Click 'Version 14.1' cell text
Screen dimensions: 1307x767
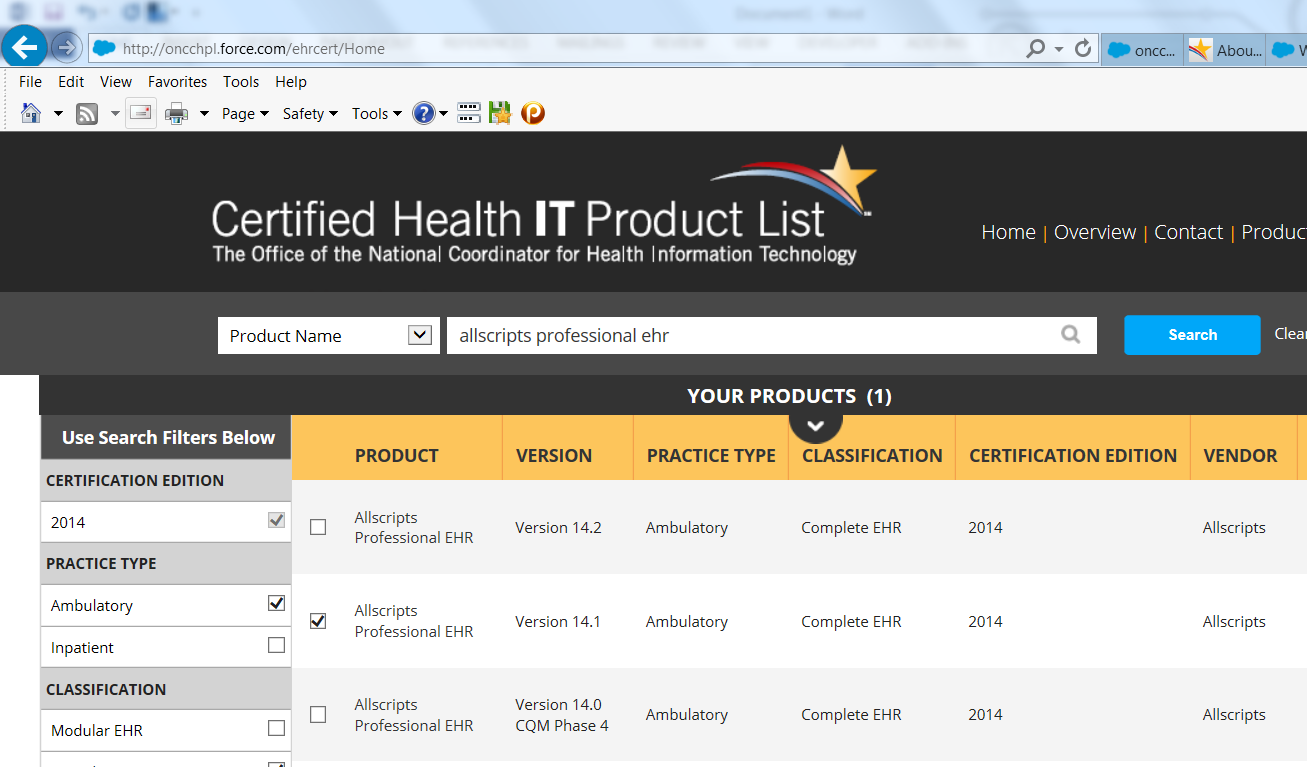558,622
